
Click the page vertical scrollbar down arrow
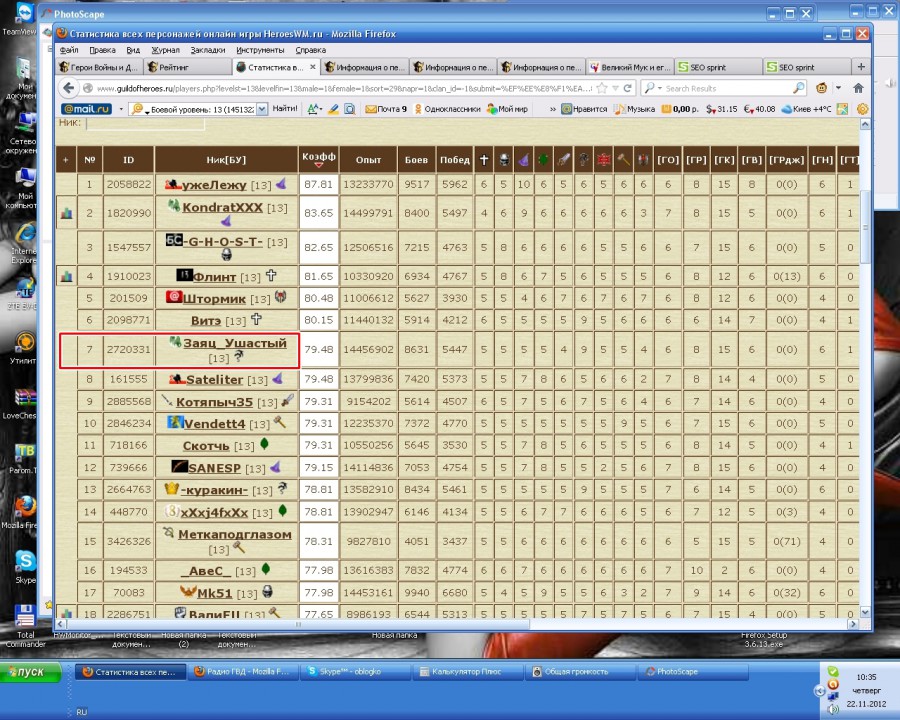864,613
